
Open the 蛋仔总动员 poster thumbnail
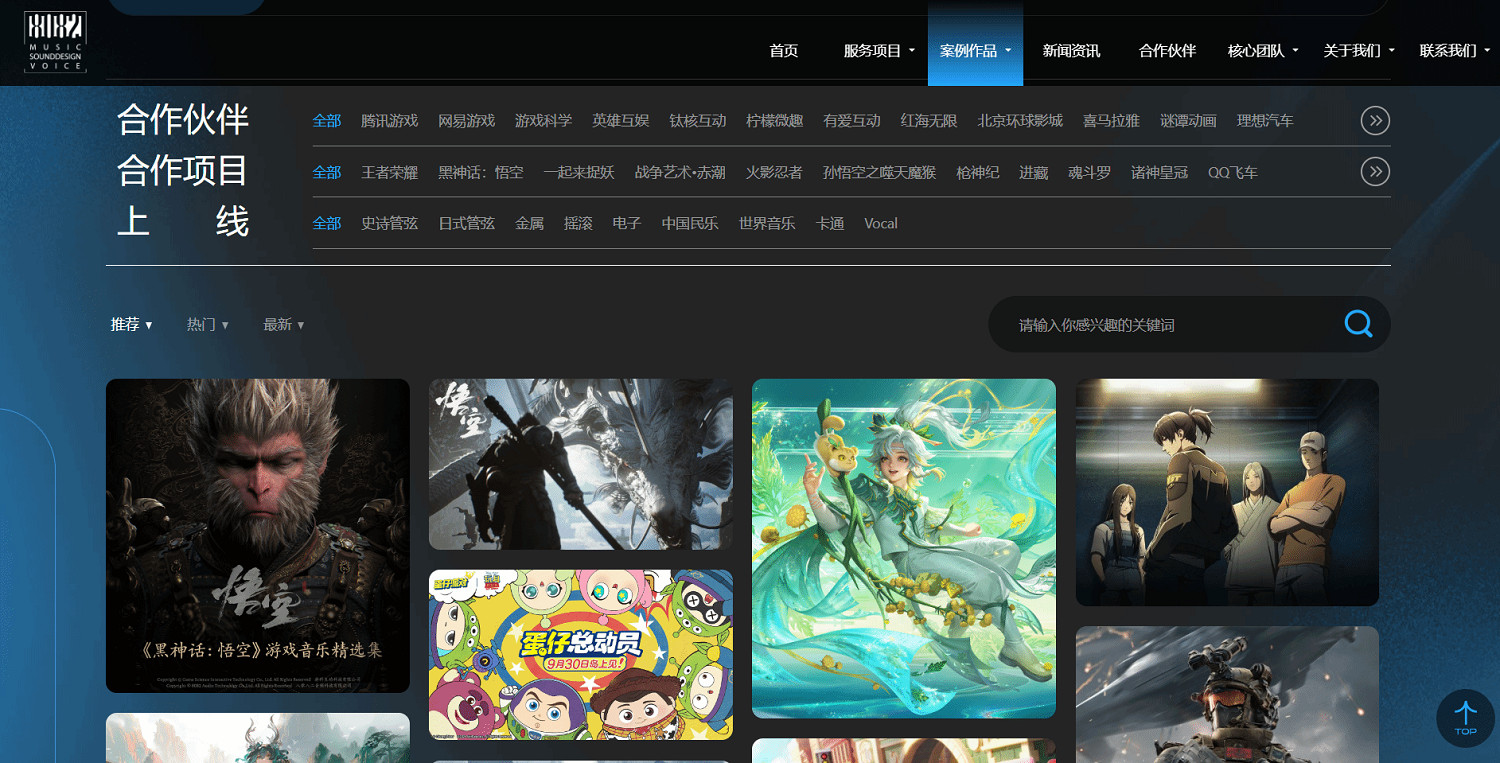pyautogui.click(x=580, y=653)
